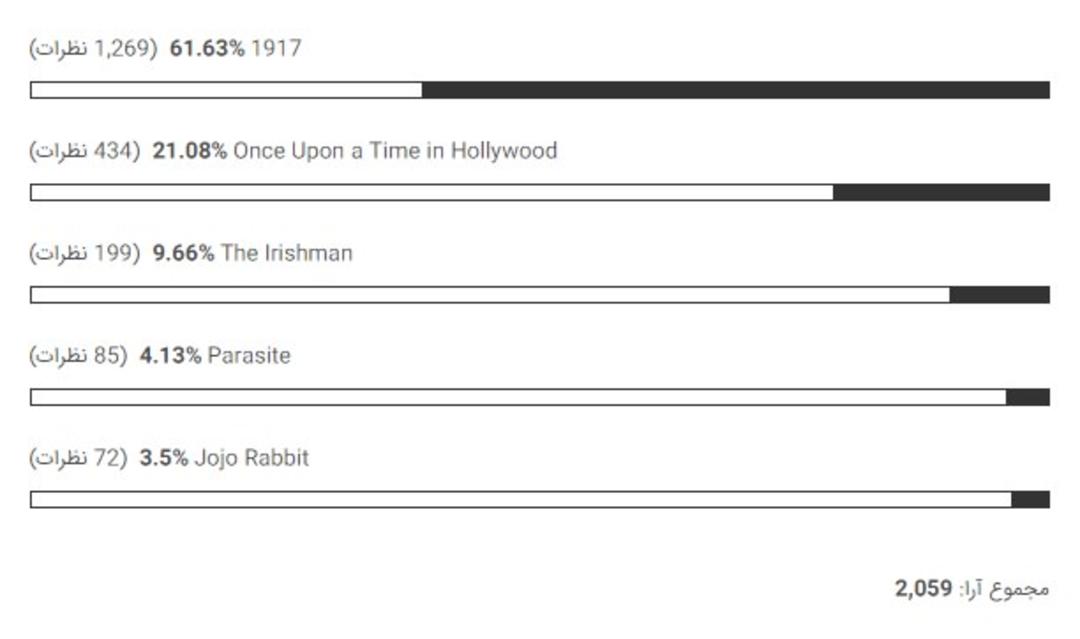Click the Jojo Rabbit result progress bar
Screen dimensions: 1080x639
540,499
